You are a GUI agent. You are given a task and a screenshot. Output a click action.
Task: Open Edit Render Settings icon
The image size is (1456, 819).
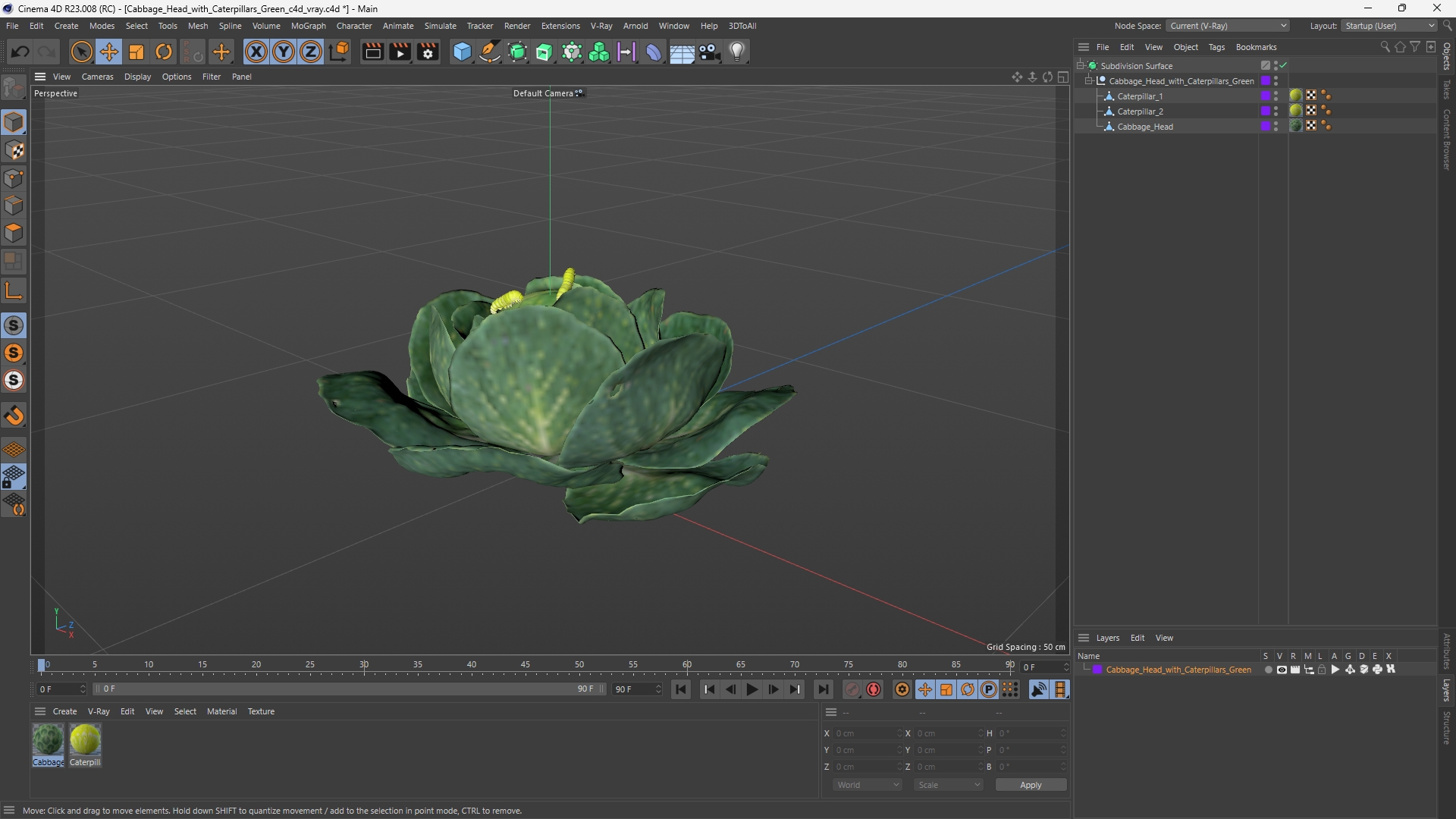pos(428,52)
